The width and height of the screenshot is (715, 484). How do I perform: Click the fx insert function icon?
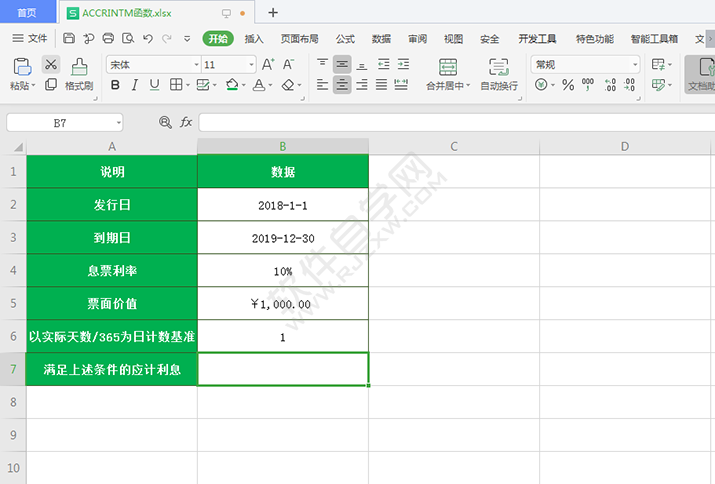(186, 122)
